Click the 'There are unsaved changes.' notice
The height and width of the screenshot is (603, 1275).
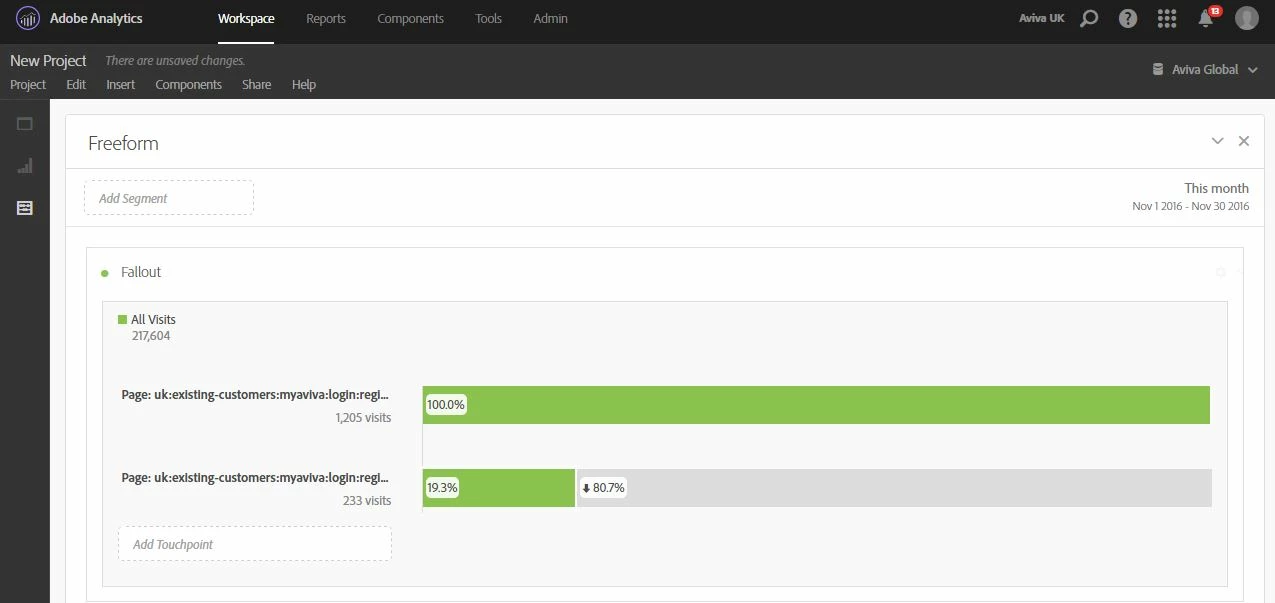pyautogui.click(x=175, y=61)
